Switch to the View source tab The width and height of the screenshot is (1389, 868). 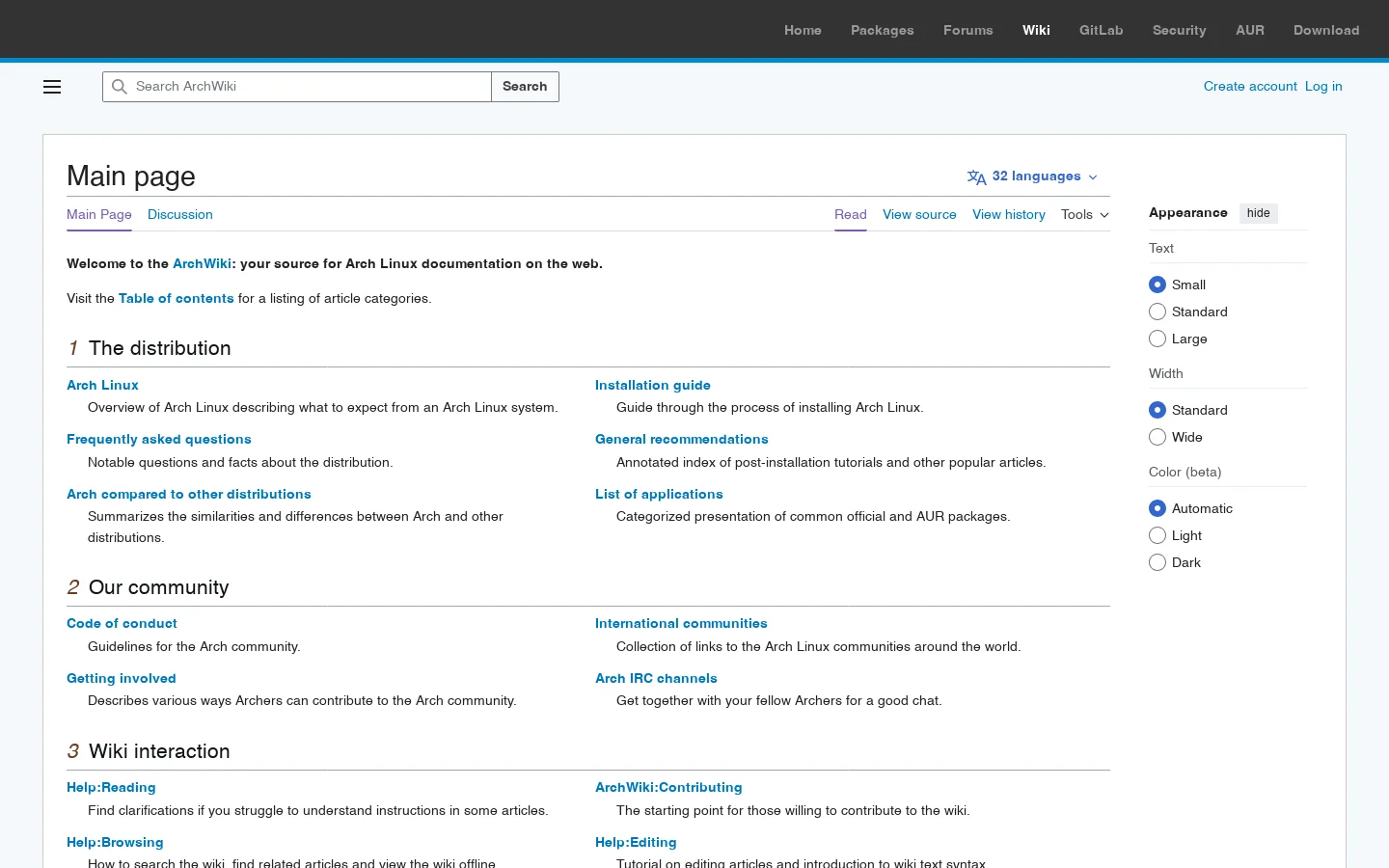(x=919, y=215)
